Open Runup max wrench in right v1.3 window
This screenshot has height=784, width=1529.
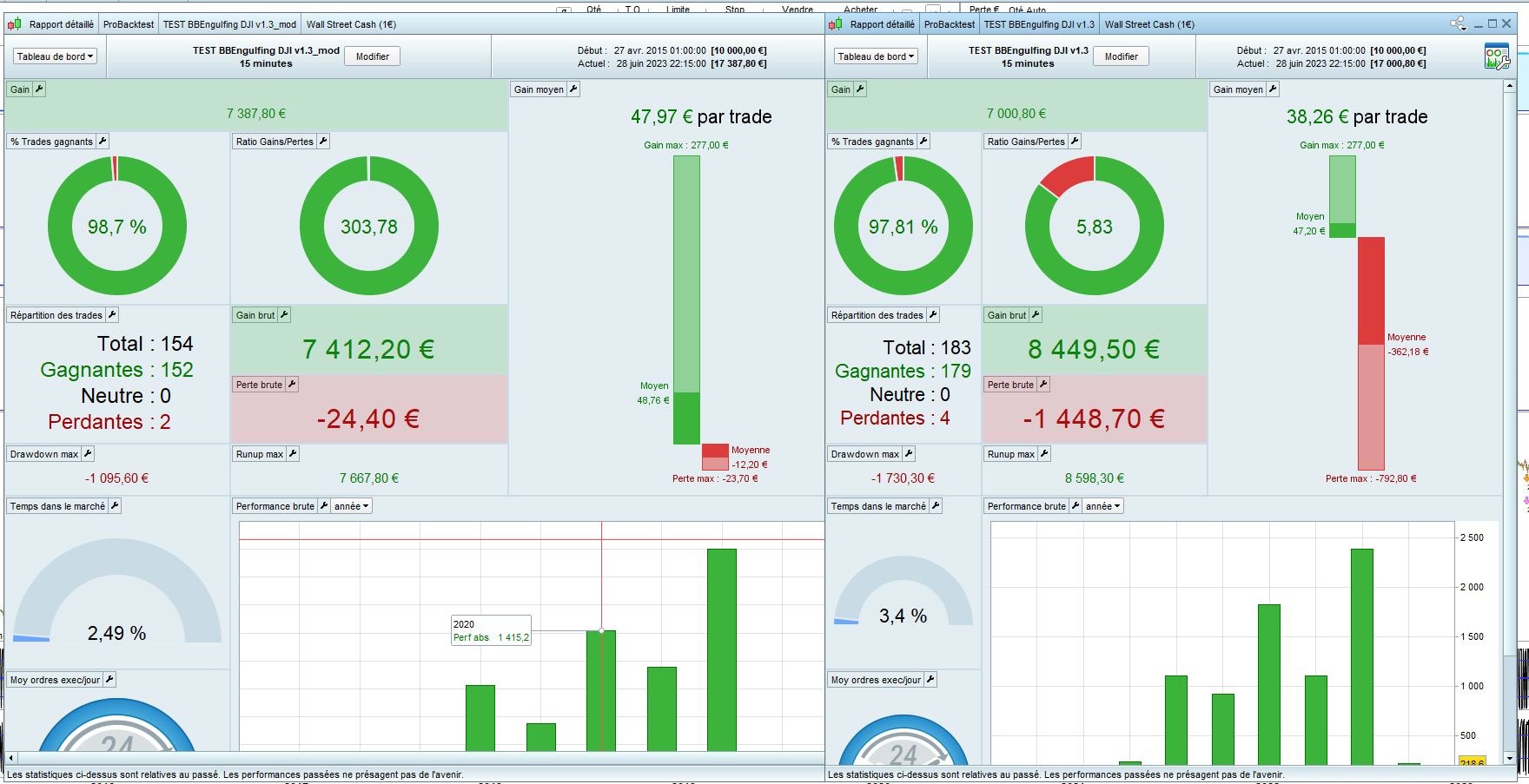coord(1044,454)
